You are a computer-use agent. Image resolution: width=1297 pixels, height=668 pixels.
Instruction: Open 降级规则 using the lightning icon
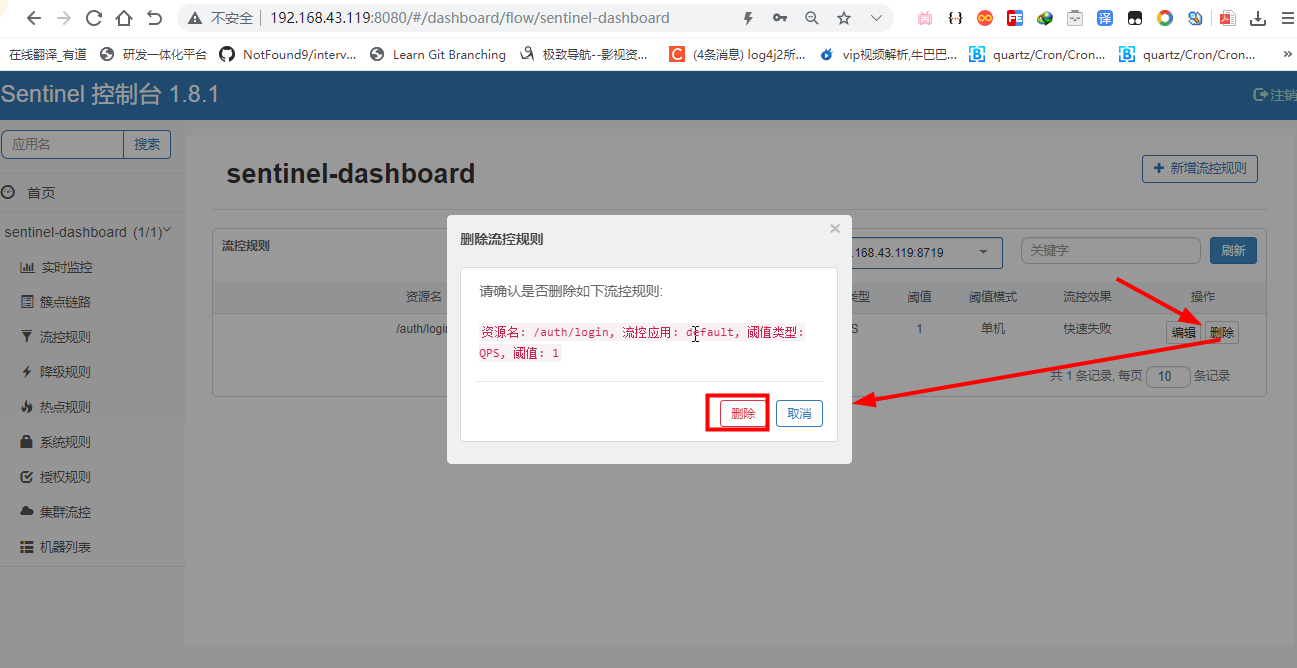tap(27, 372)
